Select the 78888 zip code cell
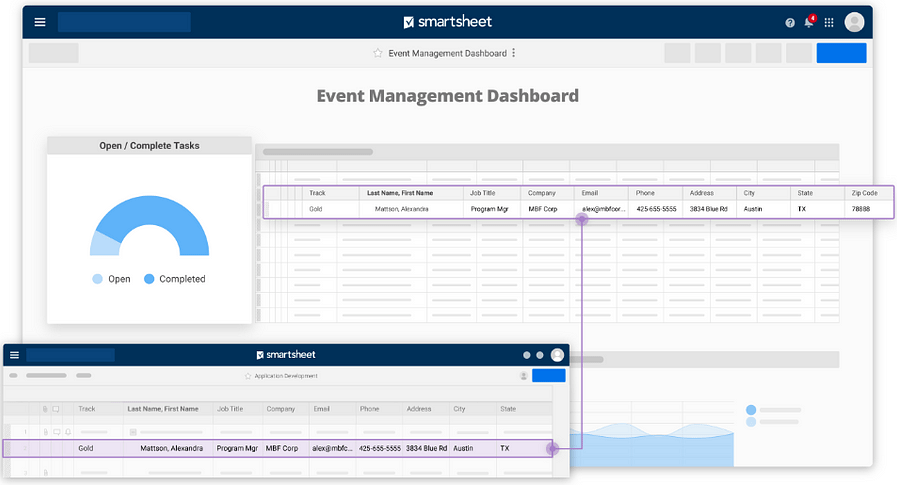Screen dimensions: 897x485 coord(860,209)
